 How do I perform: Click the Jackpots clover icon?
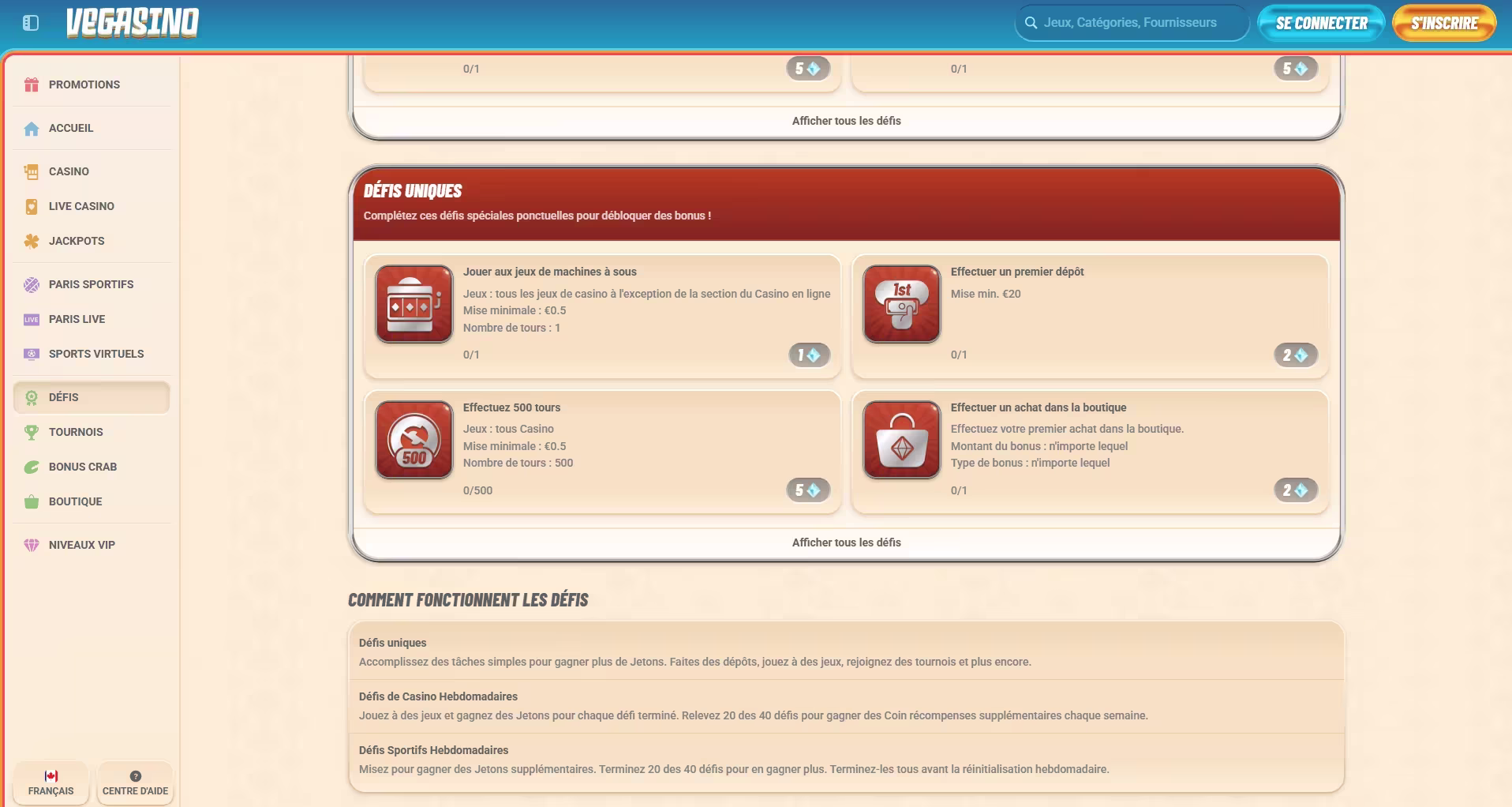[32, 241]
